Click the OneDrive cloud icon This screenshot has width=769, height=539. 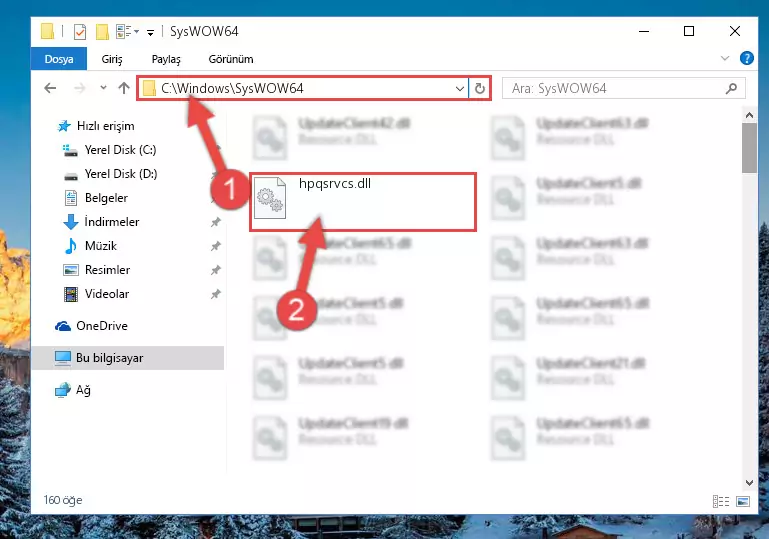tap(63, 326)
